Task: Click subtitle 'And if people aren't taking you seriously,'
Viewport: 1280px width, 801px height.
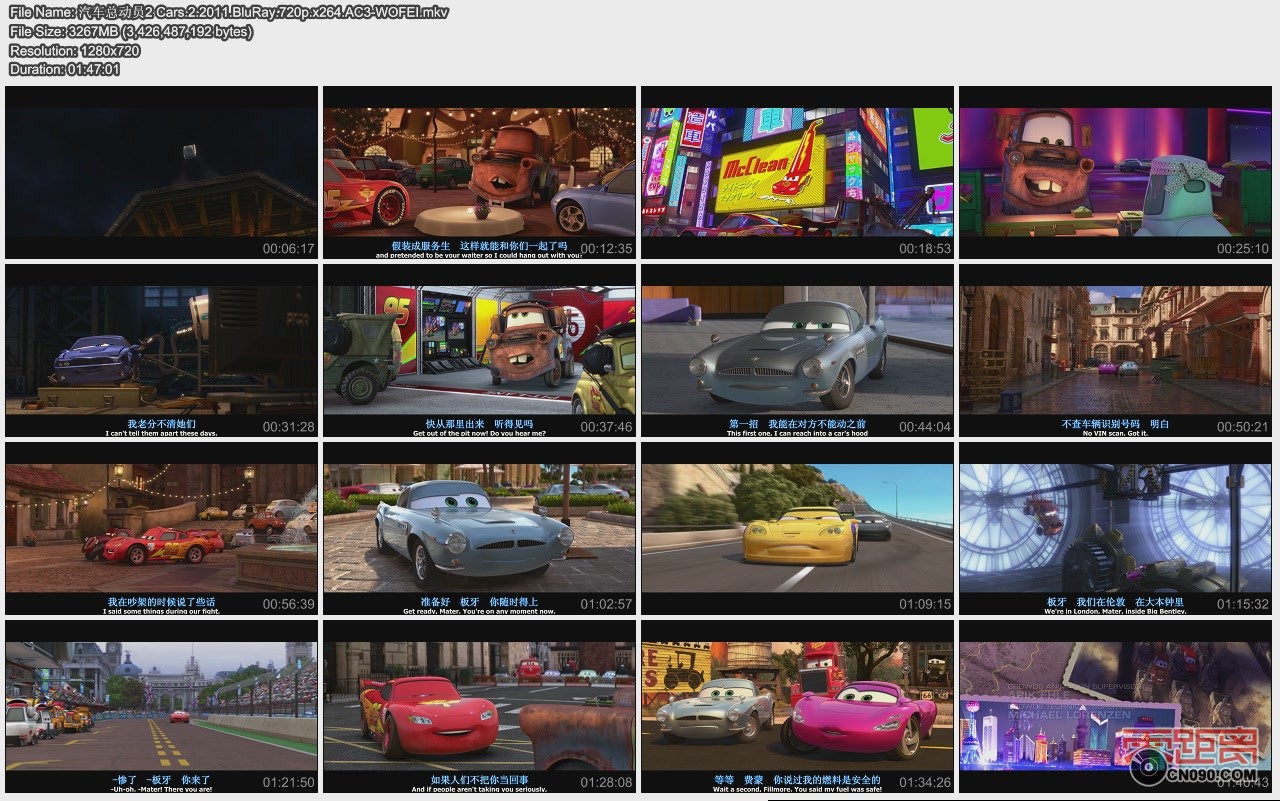Action: tap(479, 790)
